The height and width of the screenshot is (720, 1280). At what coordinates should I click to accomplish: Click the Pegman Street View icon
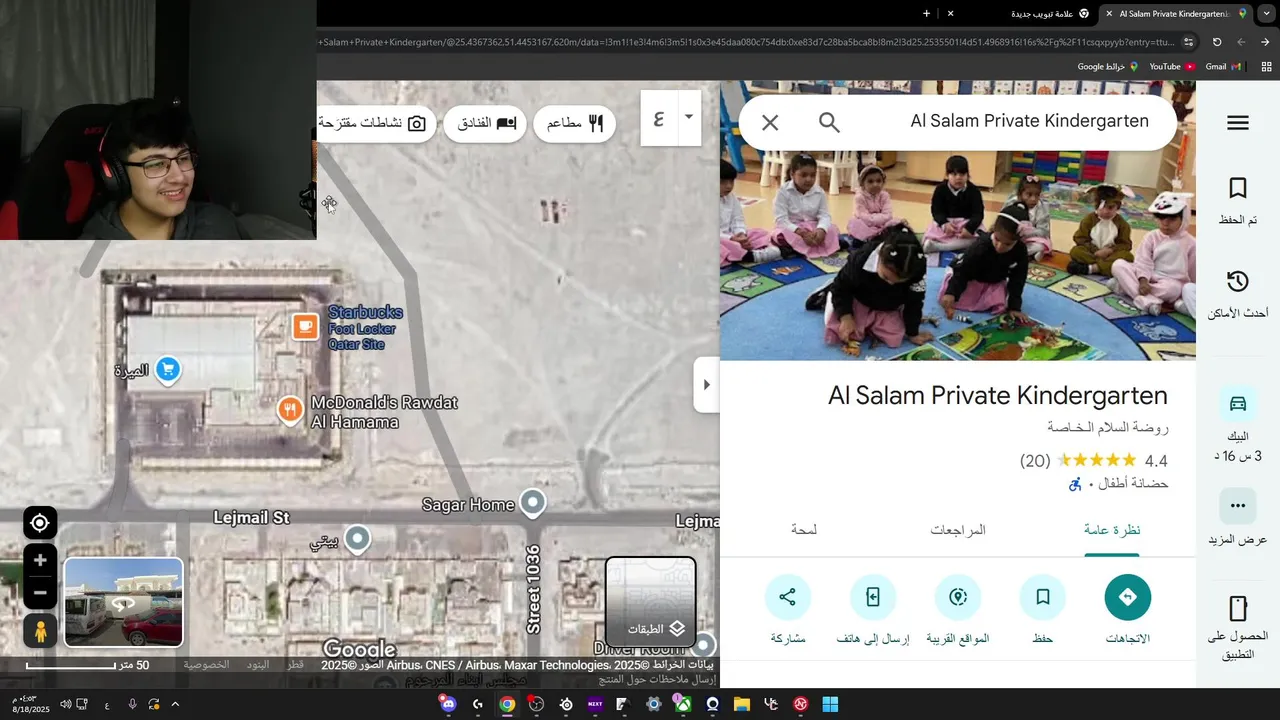point(40,631)
